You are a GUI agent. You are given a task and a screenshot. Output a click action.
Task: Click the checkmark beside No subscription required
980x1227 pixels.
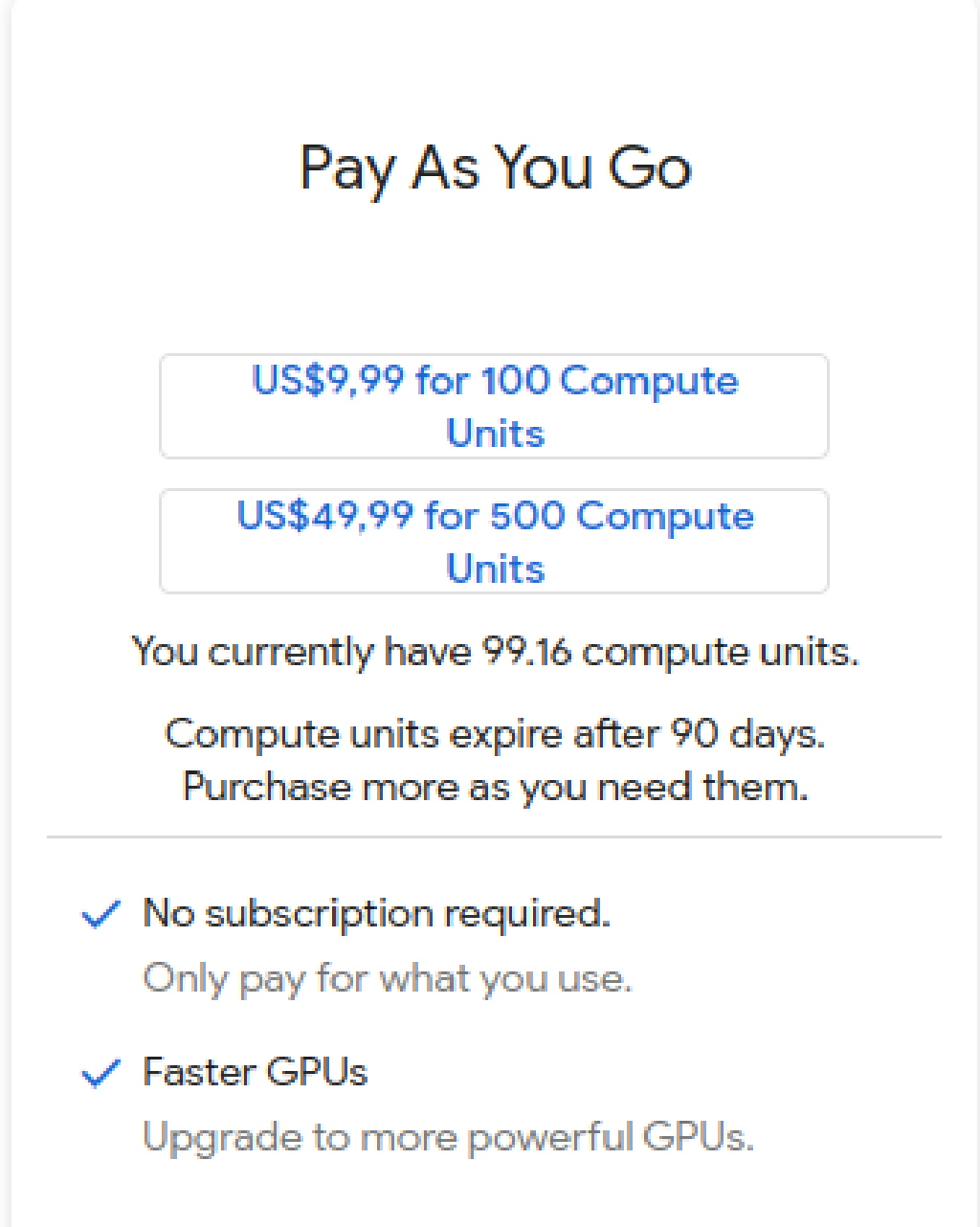[x=100, y=915]
